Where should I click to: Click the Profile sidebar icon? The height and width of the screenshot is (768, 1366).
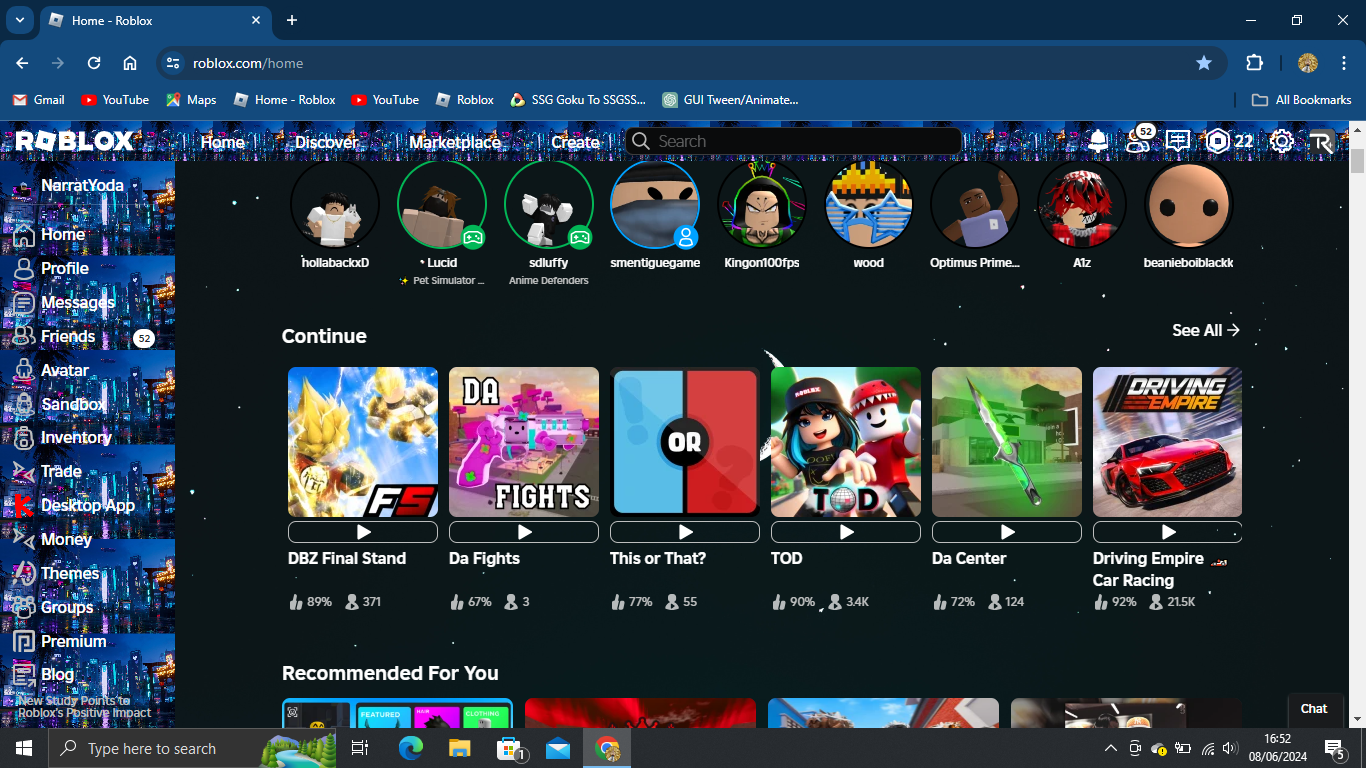coord(24,269)
